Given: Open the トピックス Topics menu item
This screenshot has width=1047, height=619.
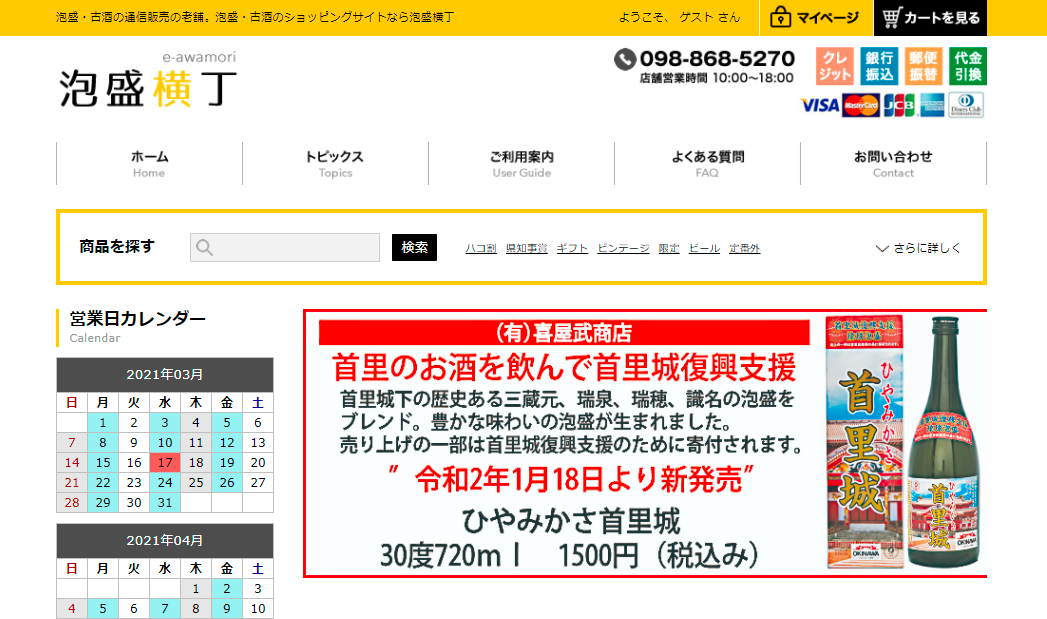Looking at the screenshot, I should coord(335,164).
